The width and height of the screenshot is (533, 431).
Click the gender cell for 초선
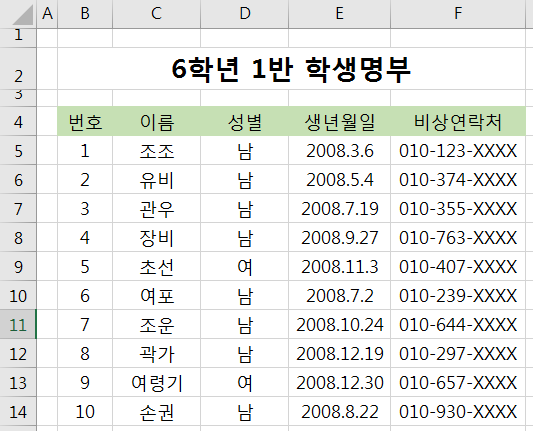pos(245,266)
